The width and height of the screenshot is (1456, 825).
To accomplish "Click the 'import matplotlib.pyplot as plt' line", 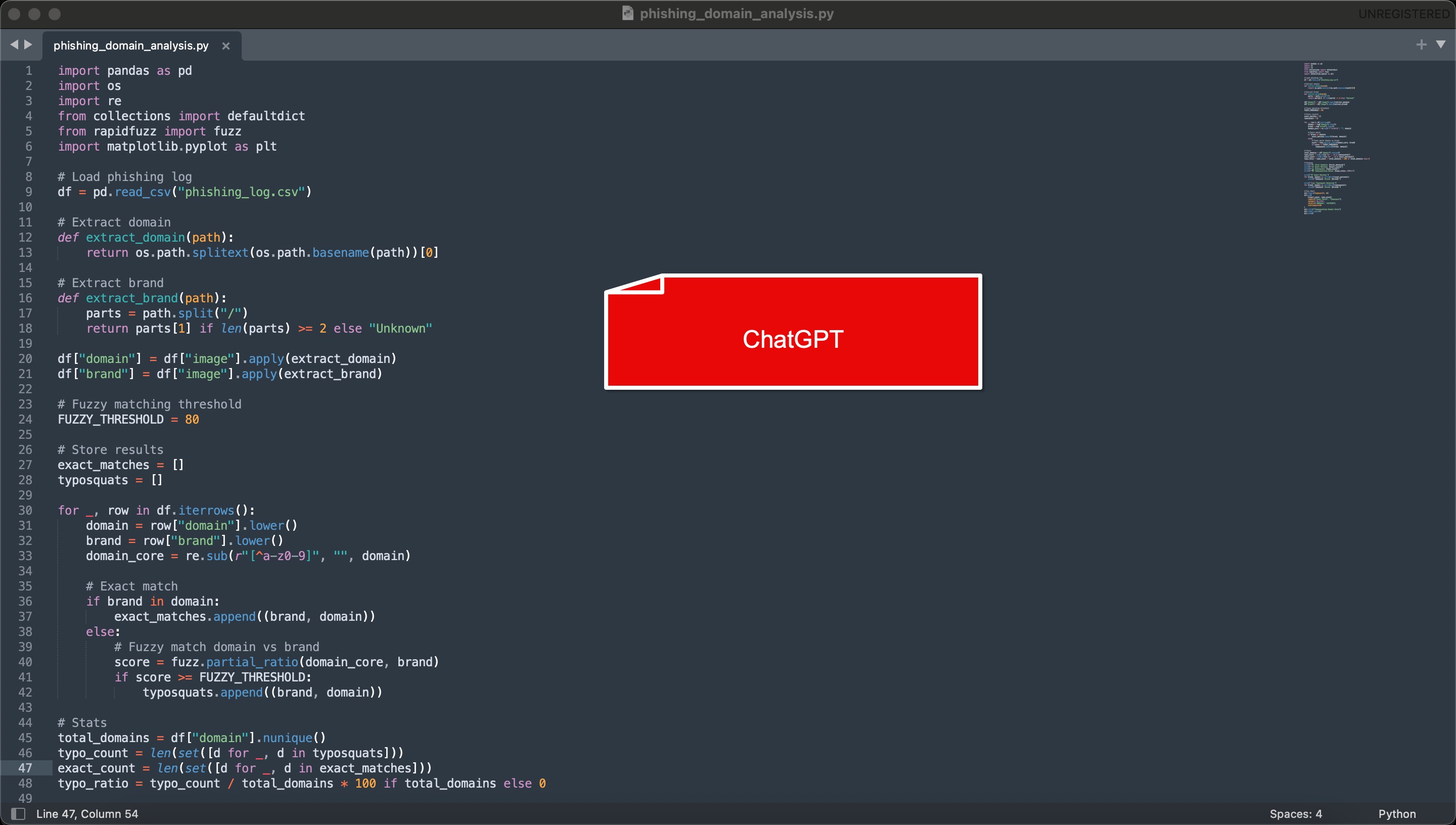I will click(x=167, y=146).
